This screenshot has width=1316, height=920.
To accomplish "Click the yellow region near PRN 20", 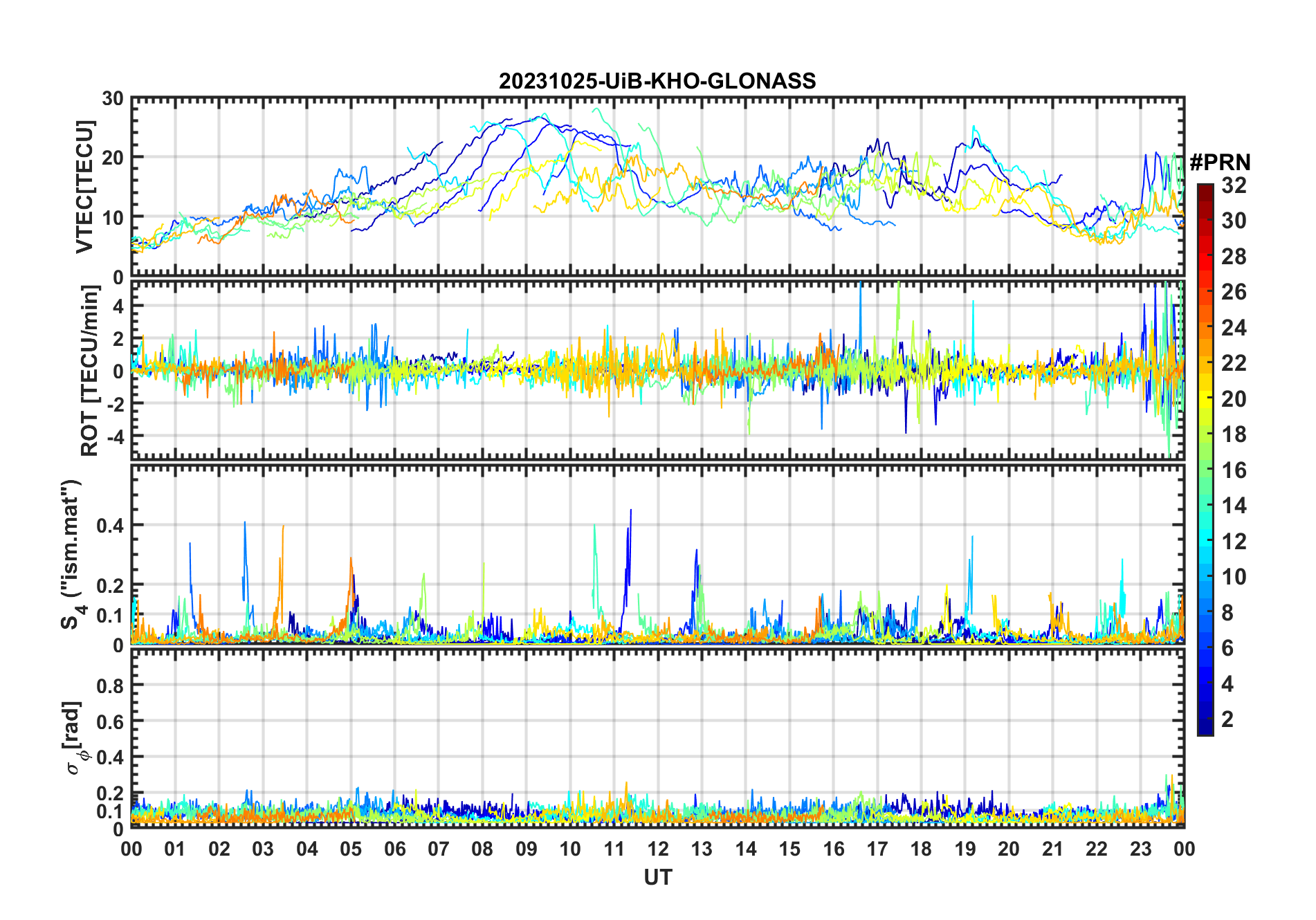I will point(1205,398).
